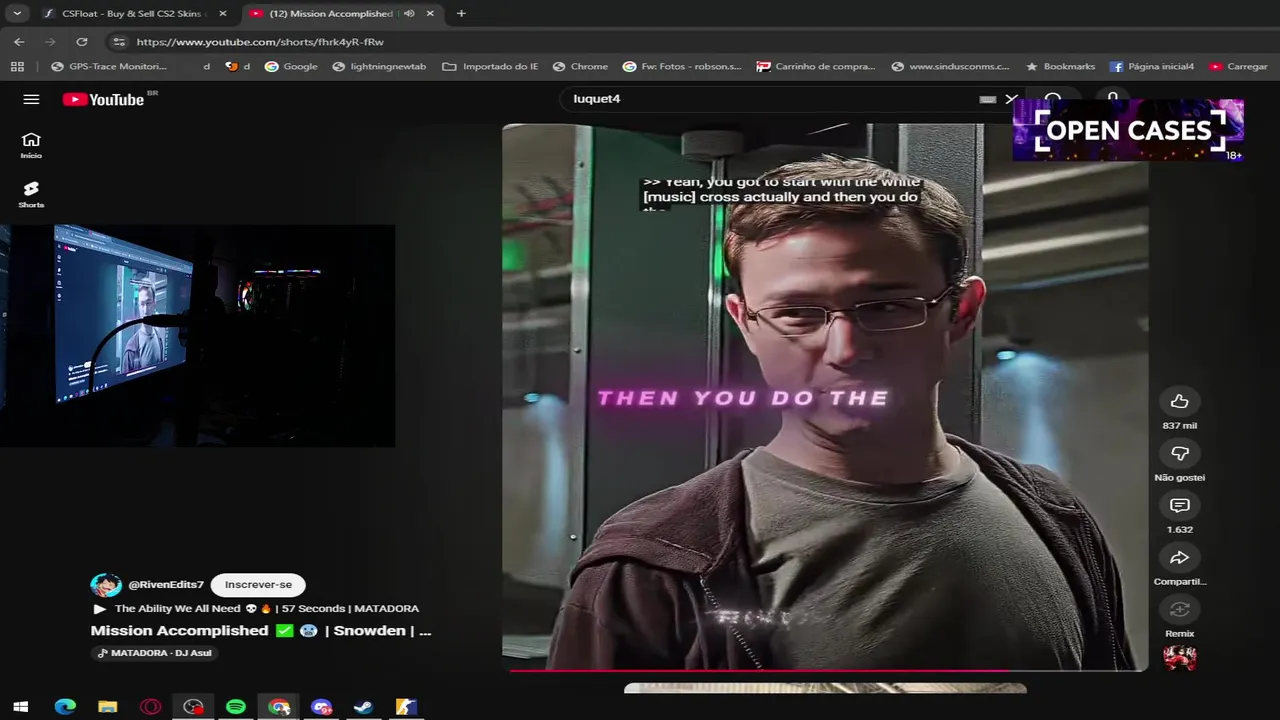Click the OPEN CASES ad banner
Screen dimensions: 1280x720
click(x=1128, y=130)
